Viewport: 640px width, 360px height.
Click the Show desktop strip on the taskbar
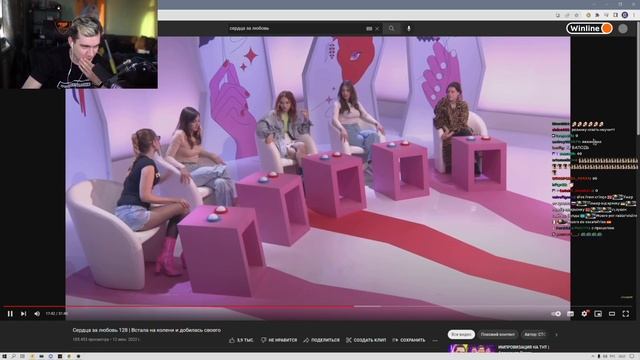click(639, 356)
